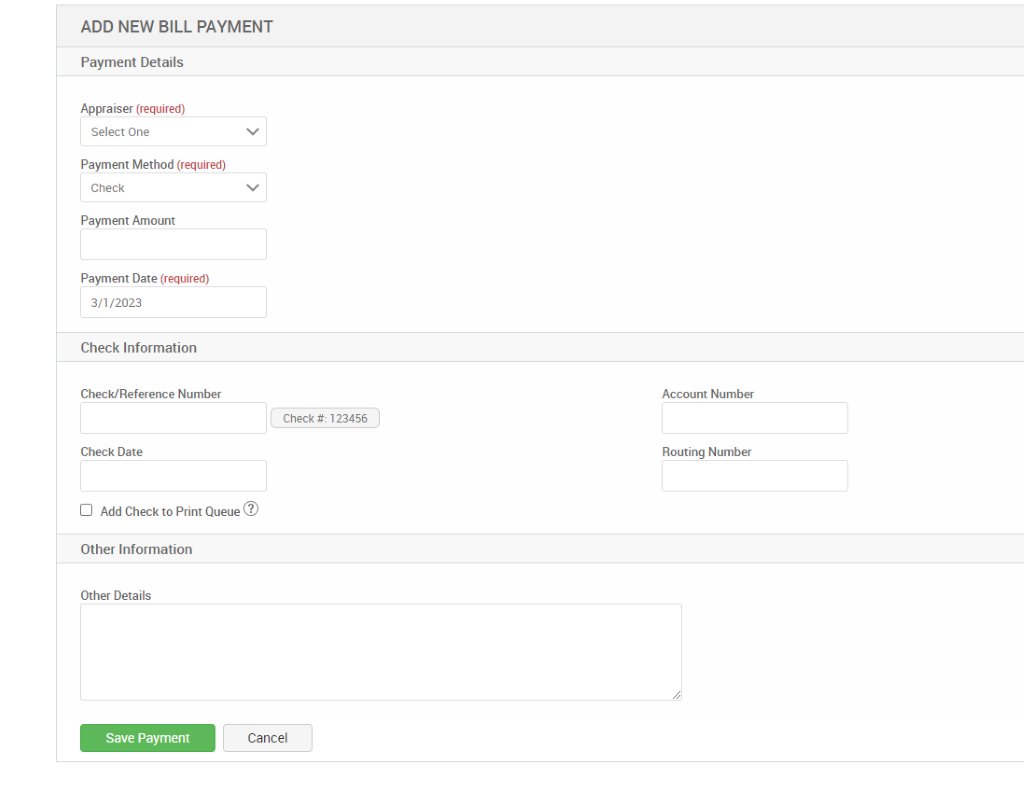The width and height of the screenshot is (1024, 795).
Task: Click the Payment Amount field
Action: click(x=173, y=244)
